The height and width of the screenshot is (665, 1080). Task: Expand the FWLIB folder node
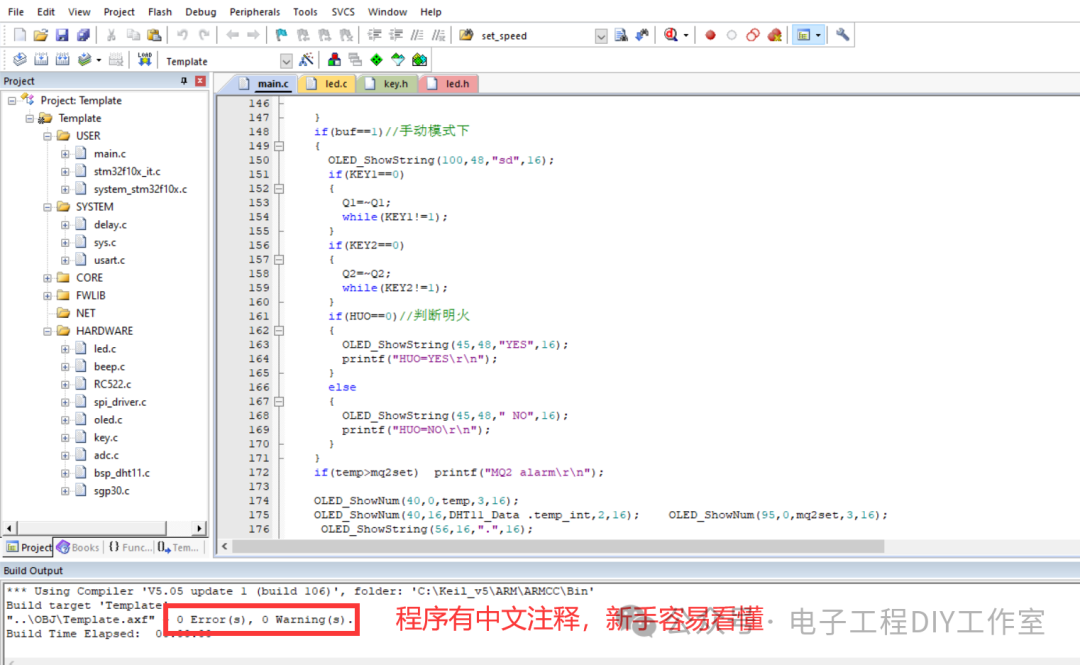point(48,296)
